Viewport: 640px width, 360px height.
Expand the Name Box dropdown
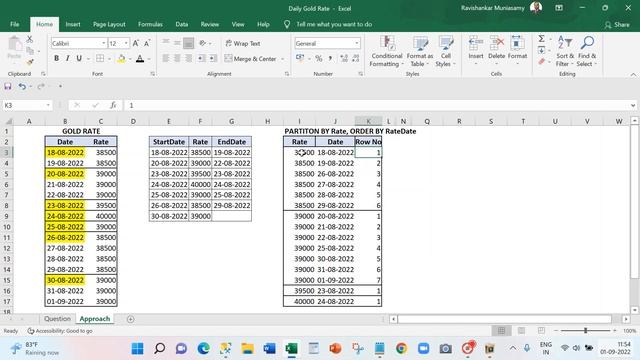coord(48,105)
